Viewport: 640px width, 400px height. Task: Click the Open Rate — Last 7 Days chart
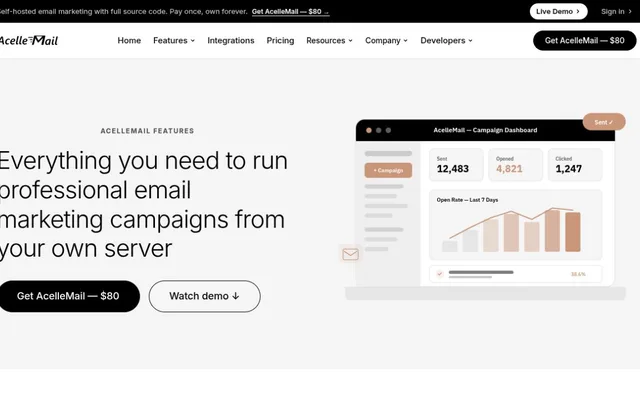point(516,224)
